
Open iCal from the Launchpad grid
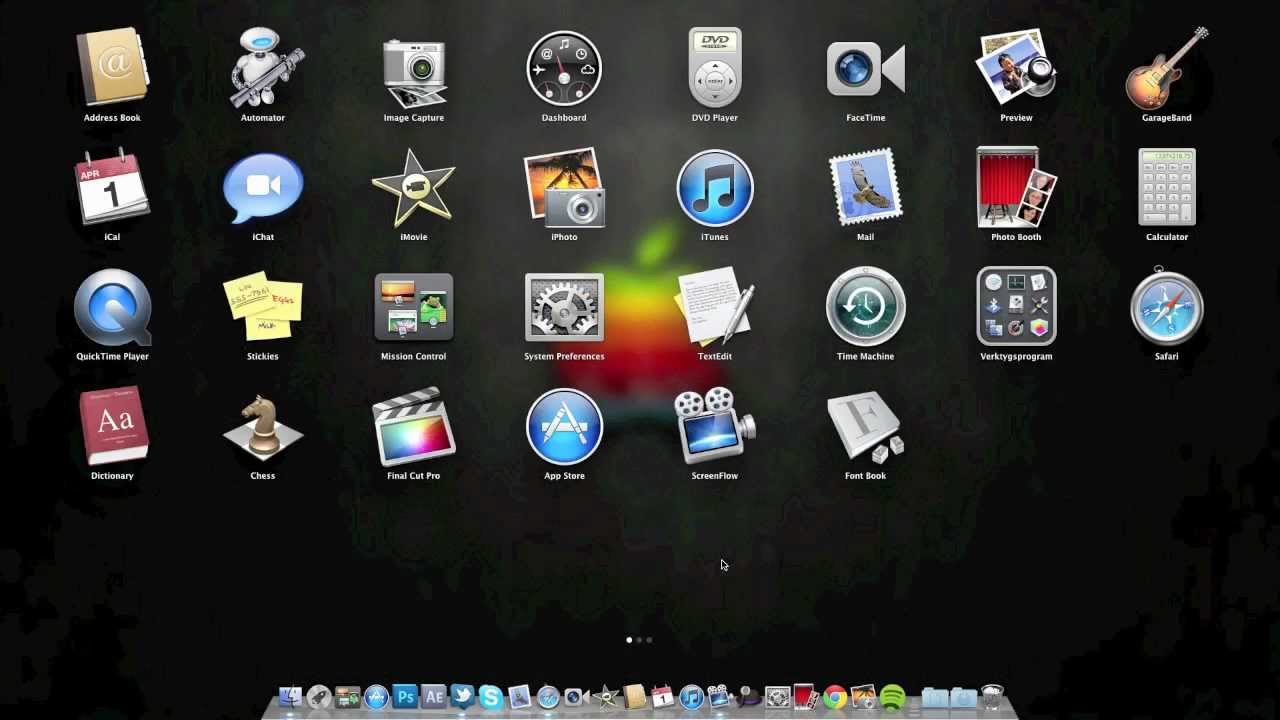point(112,187)
